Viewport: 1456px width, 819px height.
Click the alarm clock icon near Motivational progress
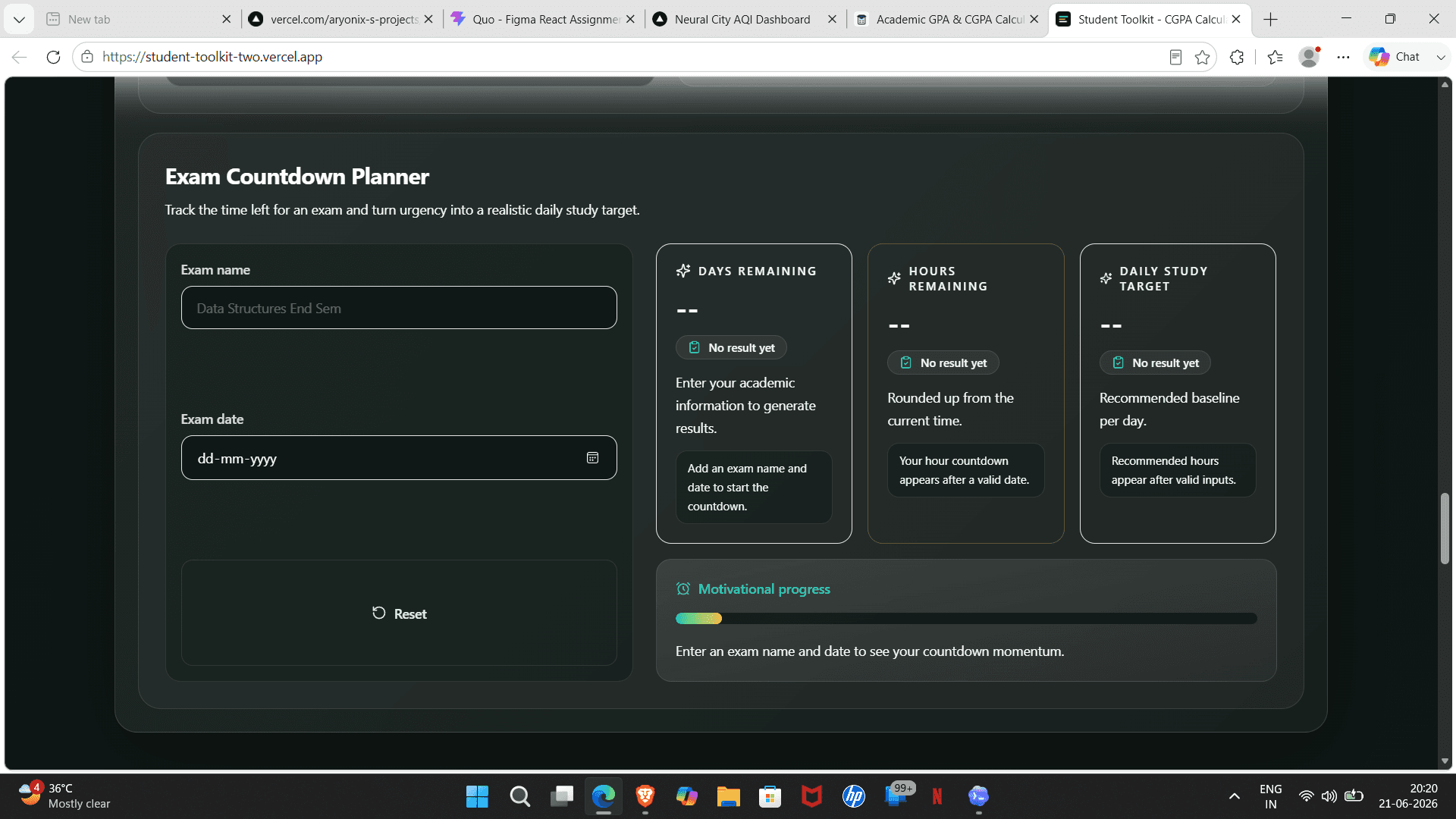683,589
